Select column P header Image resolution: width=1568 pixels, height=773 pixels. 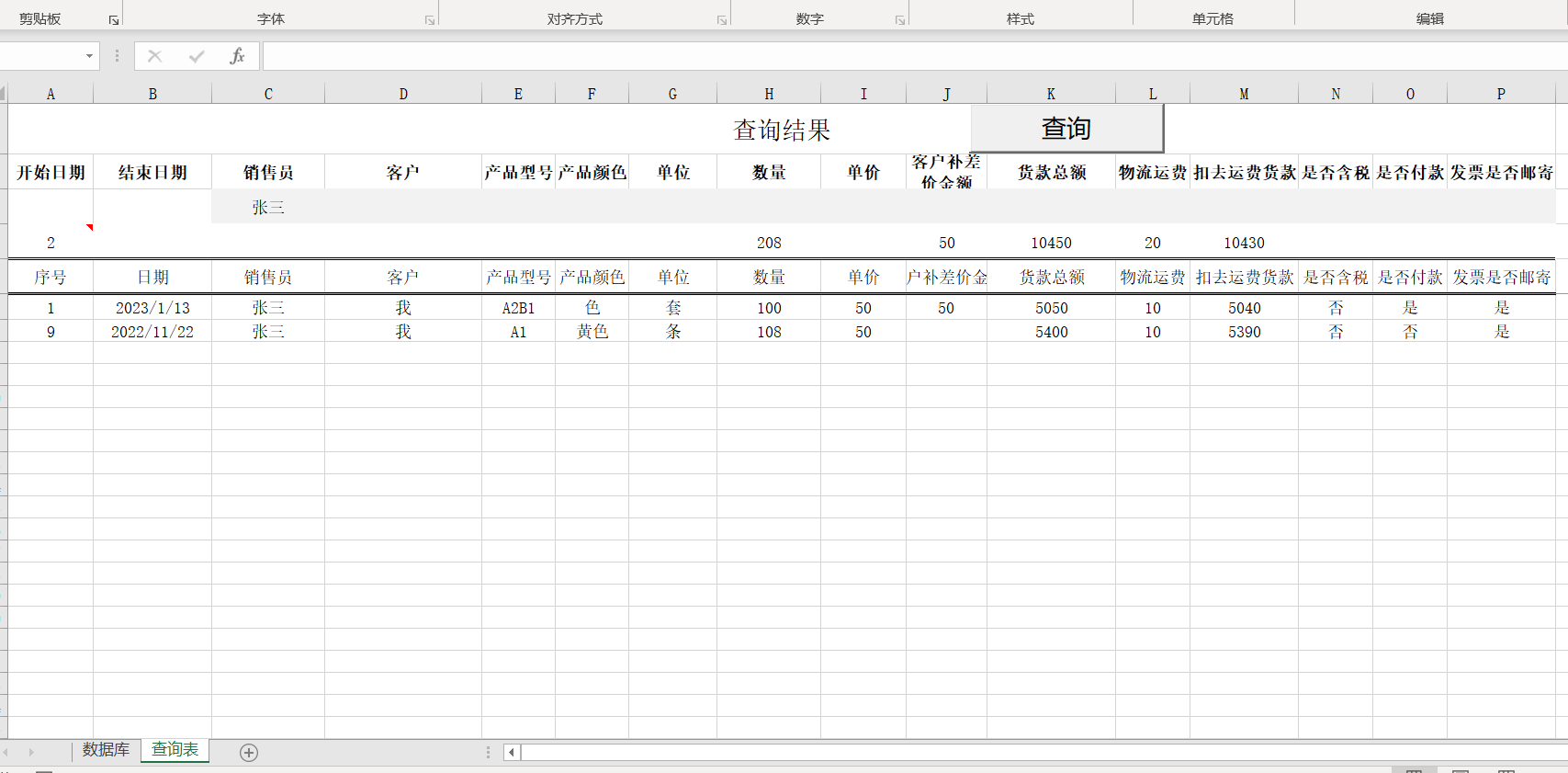coord(1501,94)
